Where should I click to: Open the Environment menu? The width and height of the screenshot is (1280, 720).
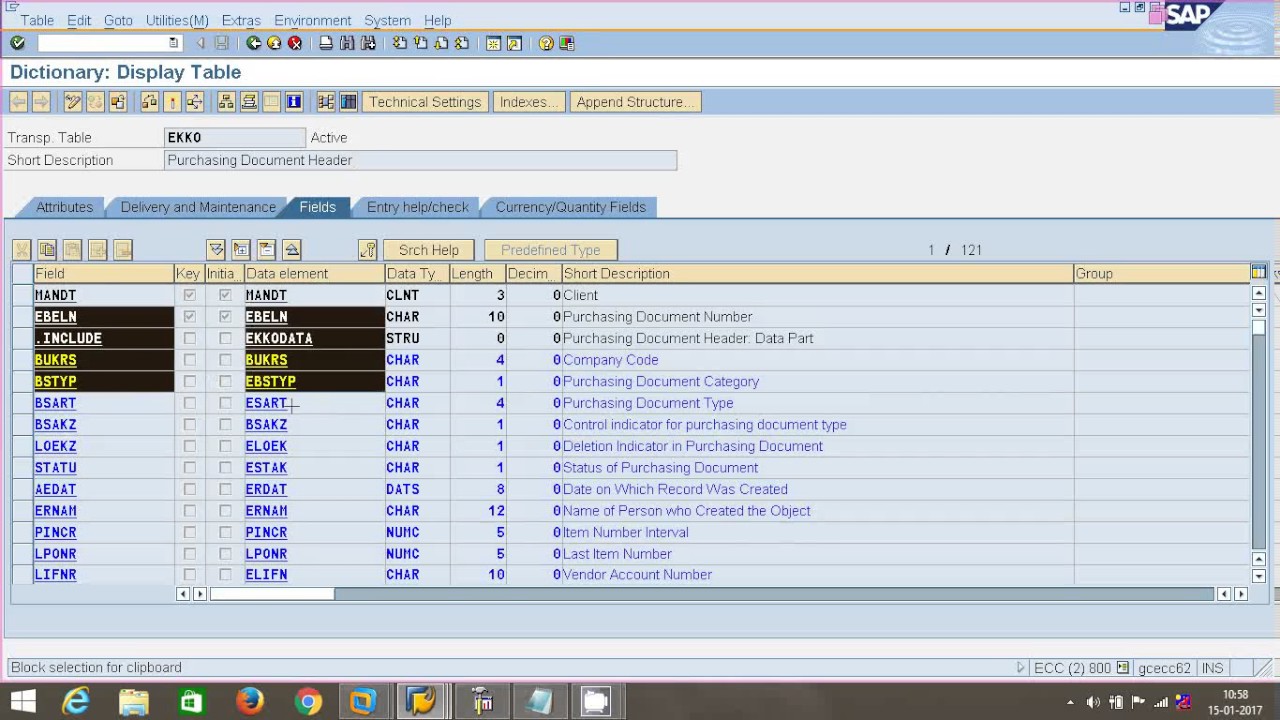tap(313, 20)
